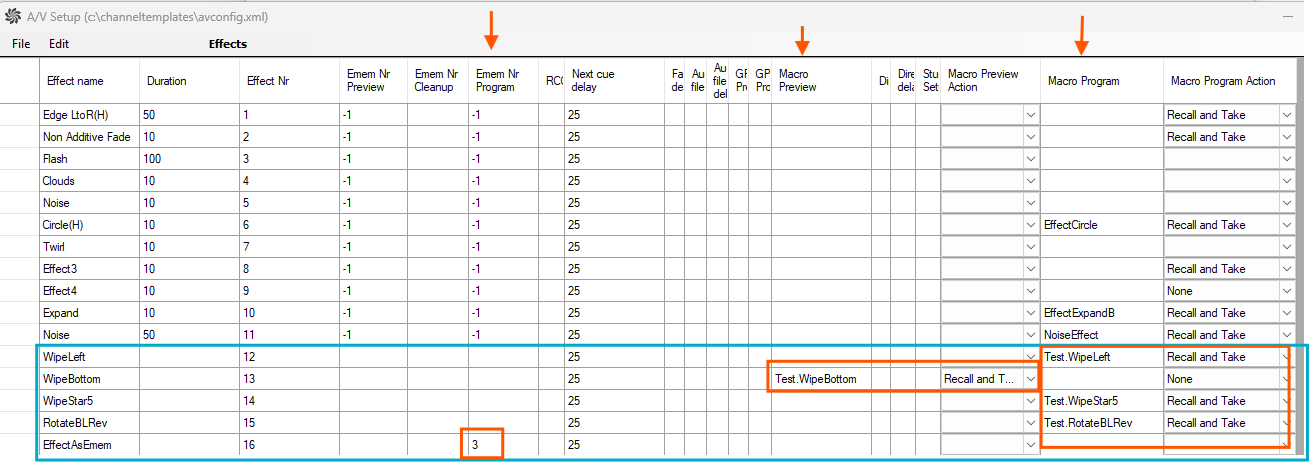1309x462 pixels.
Task: Expand Macro Preview Action dropdown for Flash row
Action: [x=1030, y=159]
